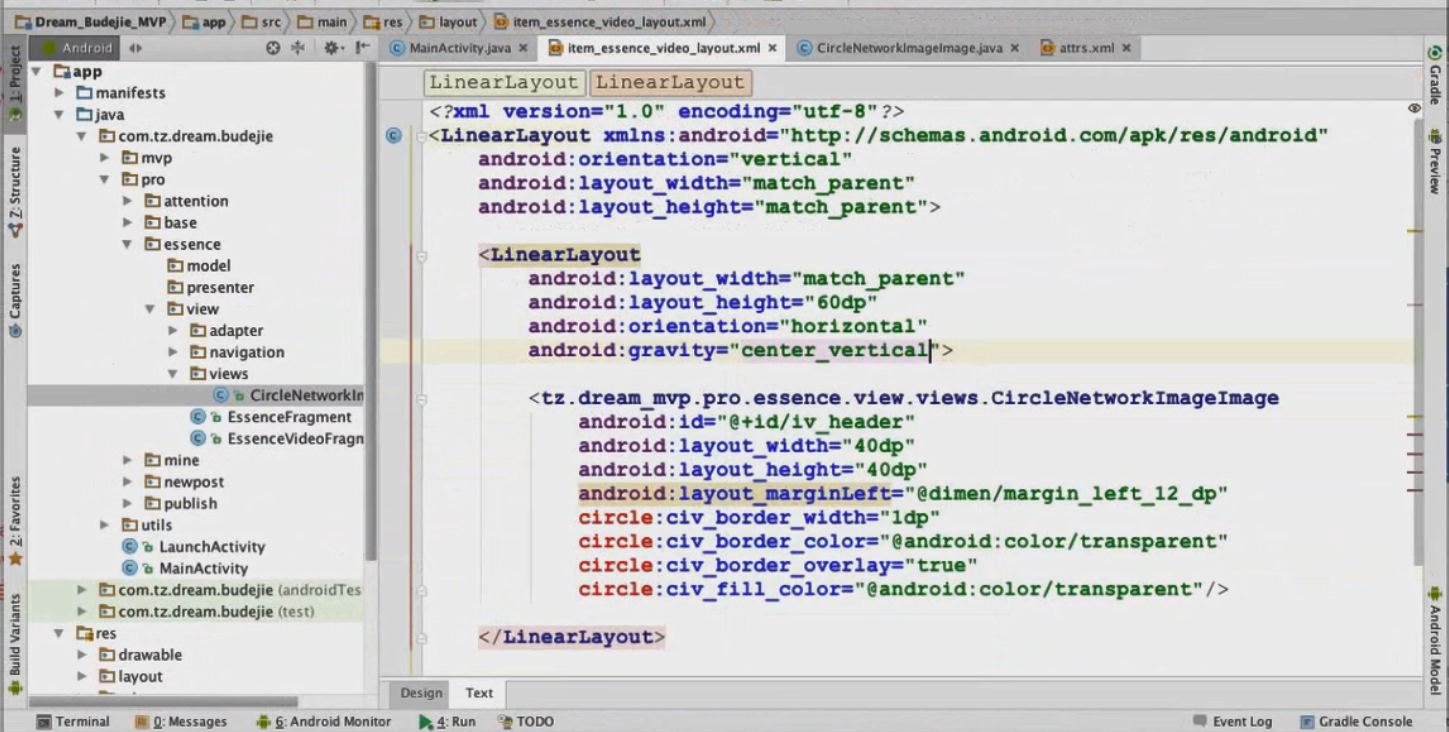The image size is (1449, 732).
Task: Open the Run tool window
Action: tap(447, 721)
